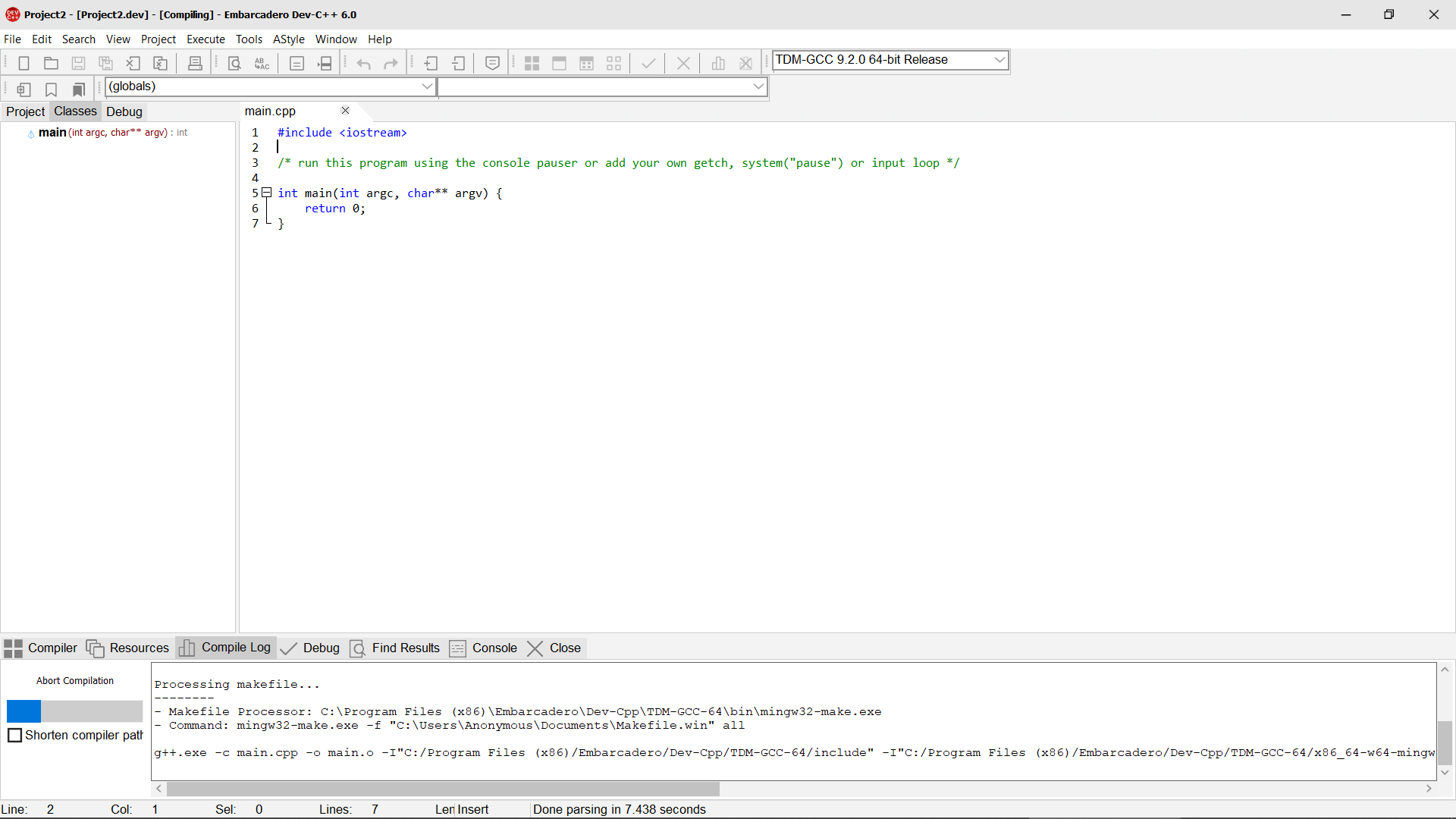Switch to the Debug sidebar tab
This screenshot has height=819, width=1456.
click(x=124, y=111)
